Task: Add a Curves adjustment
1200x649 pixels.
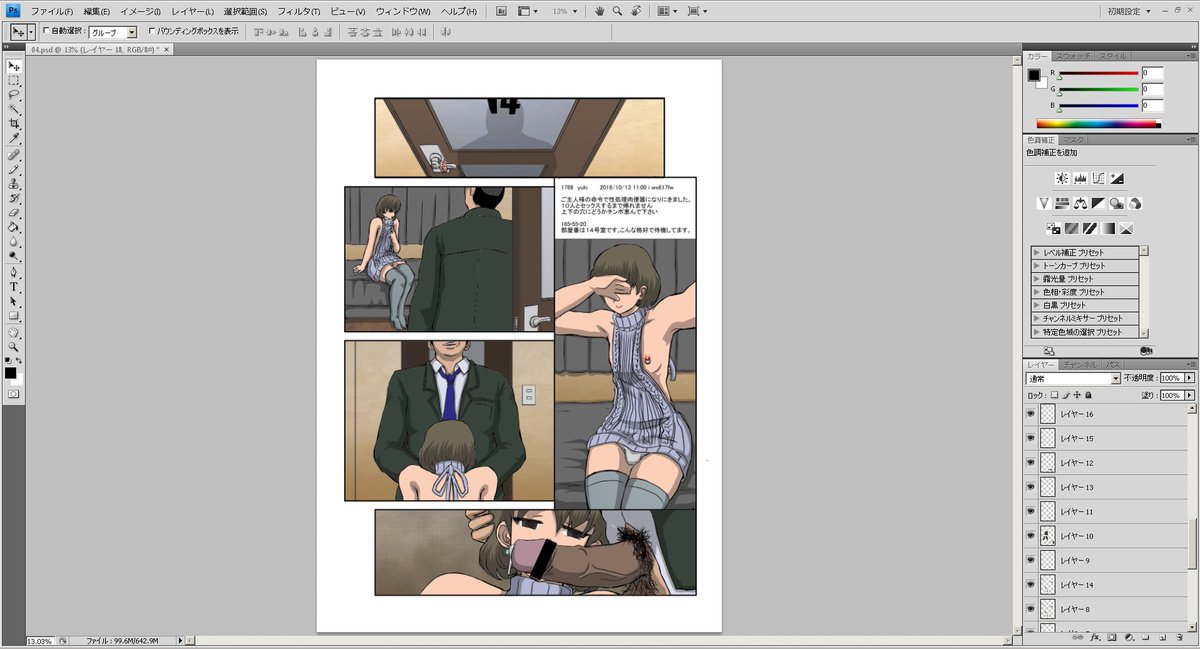Action: coord(1098,178)
